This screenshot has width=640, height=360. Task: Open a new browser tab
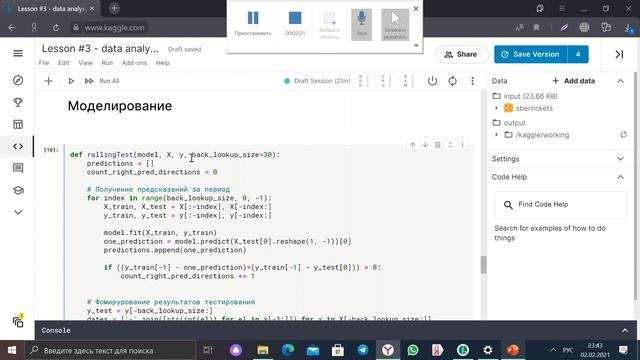(x=114, y=8)
